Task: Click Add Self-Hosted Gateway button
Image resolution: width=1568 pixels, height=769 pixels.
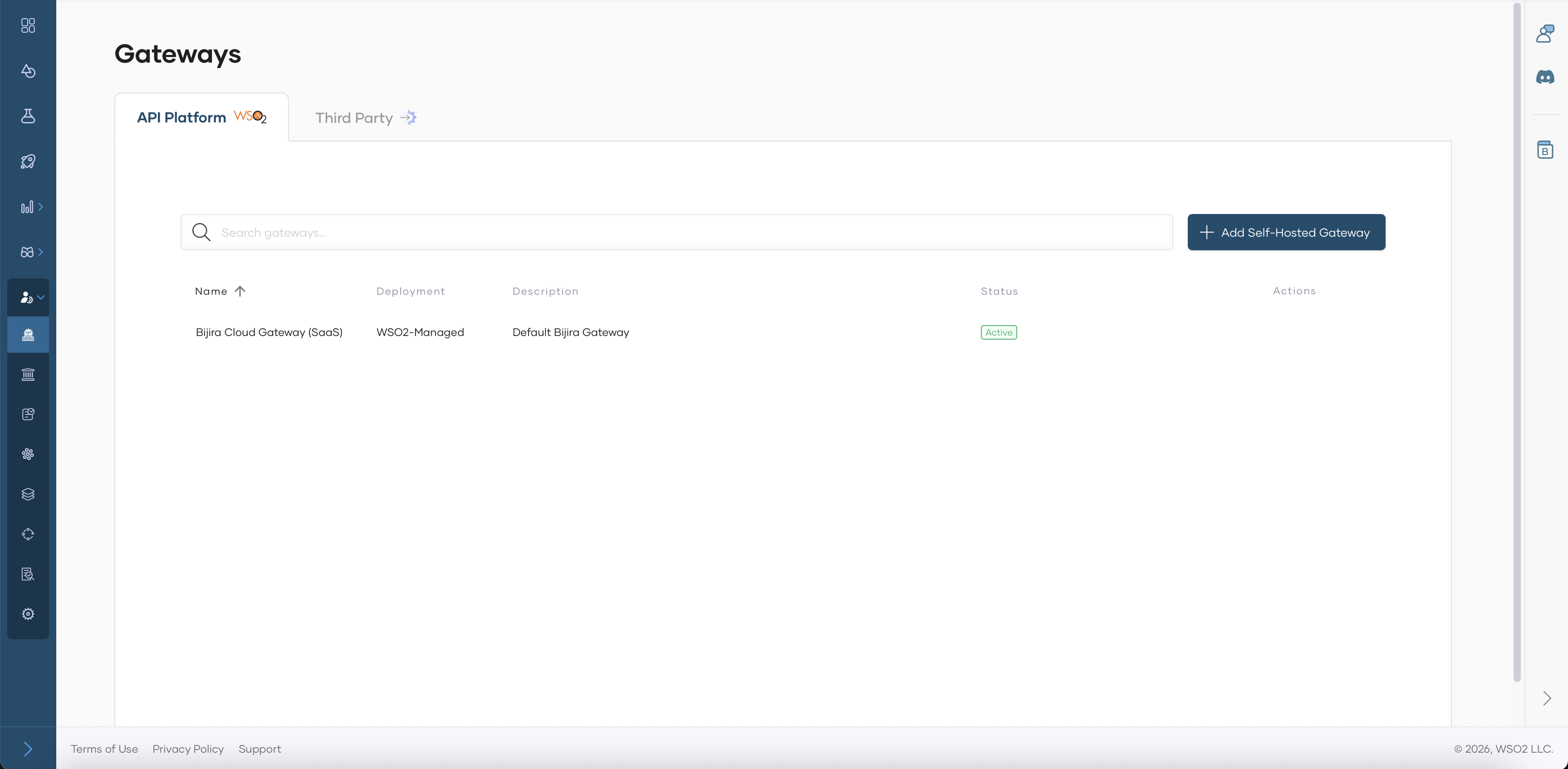Action: (x=1285, y=233)
